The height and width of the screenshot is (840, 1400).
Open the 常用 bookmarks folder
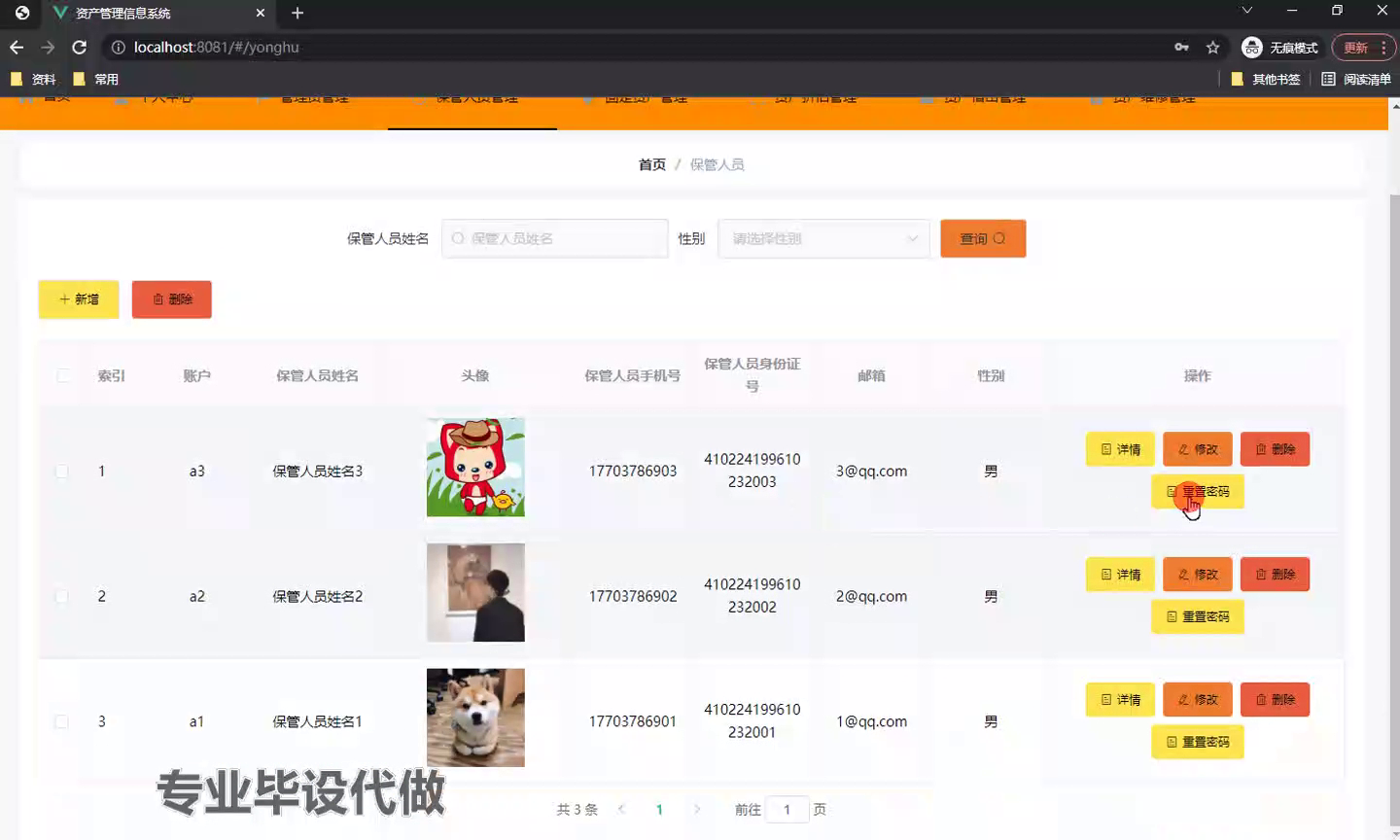coord(95,79)
